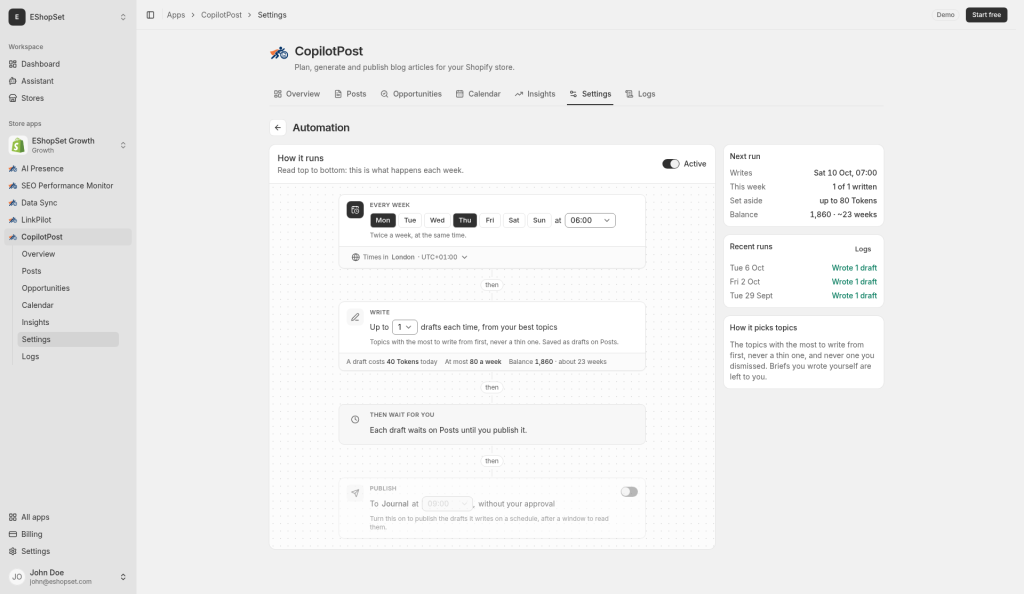The width and height of the screenshot is (1024, 594).
Task: Open the disabled 09:00 publish time dropdown
Action: point(447,504)
